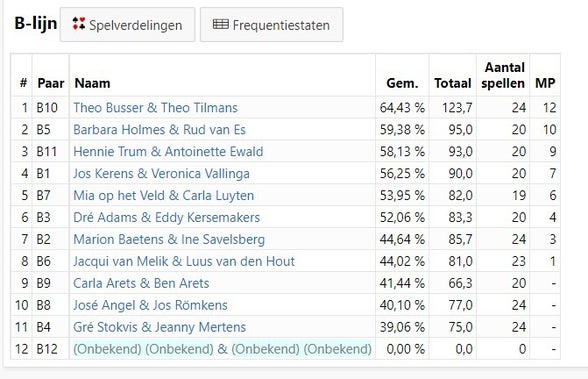Open the Frequentiestaten button
The image size is (588, 379).
pos(272,25)
